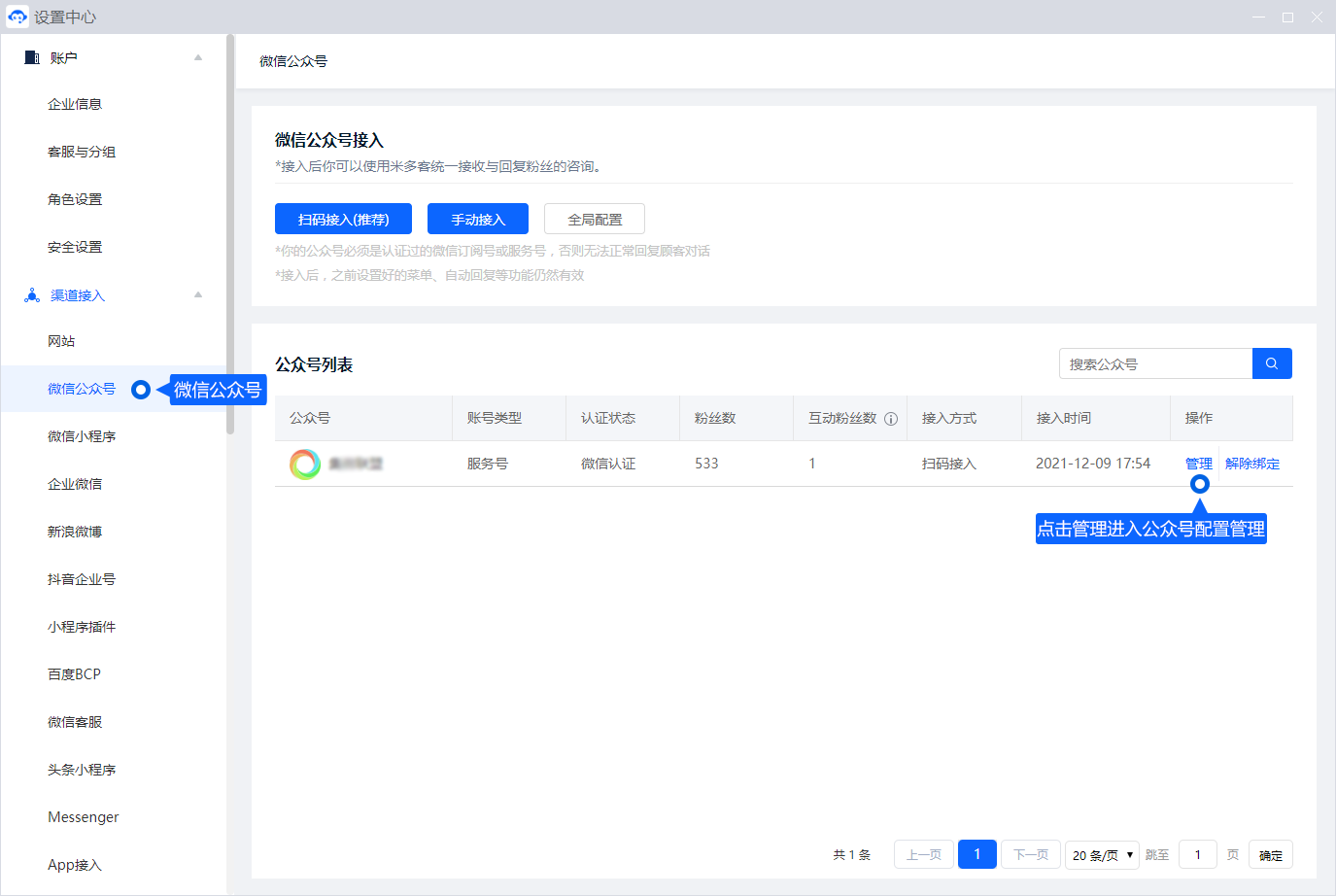Click the 渠道接入 channel icon in sidebar
Screen dimensions: 1336x896
click(32, 295)
